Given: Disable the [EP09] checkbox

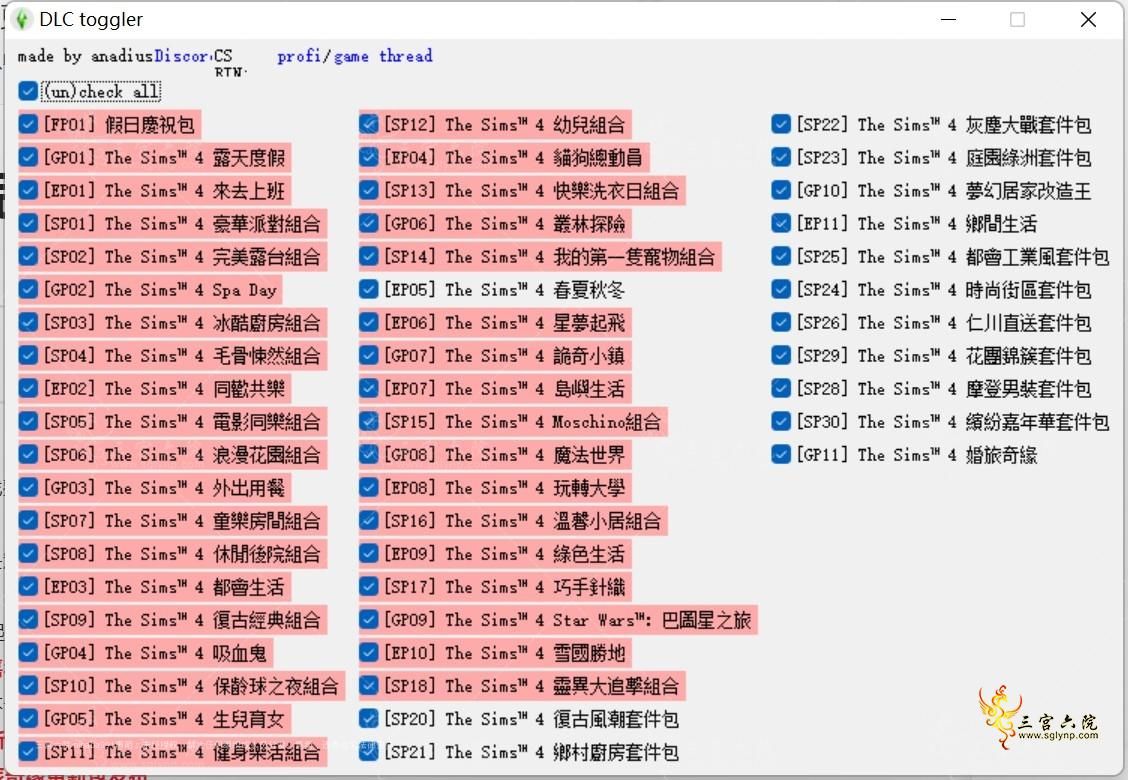Looking at the screenshot, I should click(368, 555).
